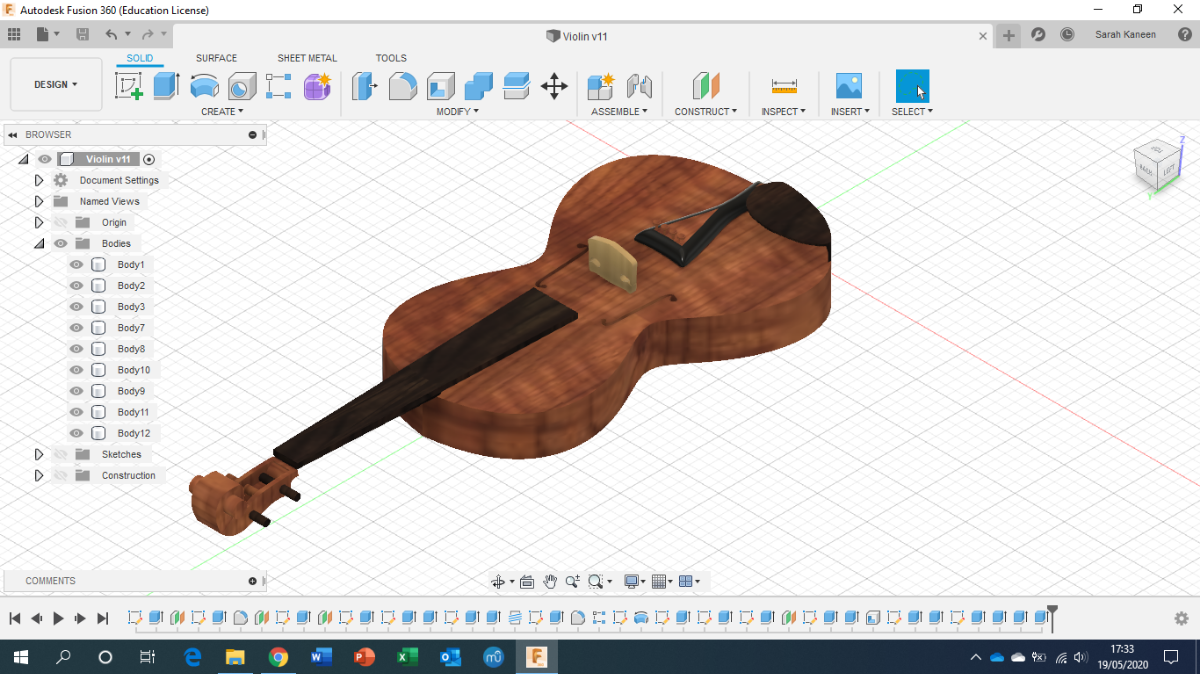Click the Measure ruler icon
This screenshot has width=1200, height=674.
pyautogui.click(x=784, y=86)
